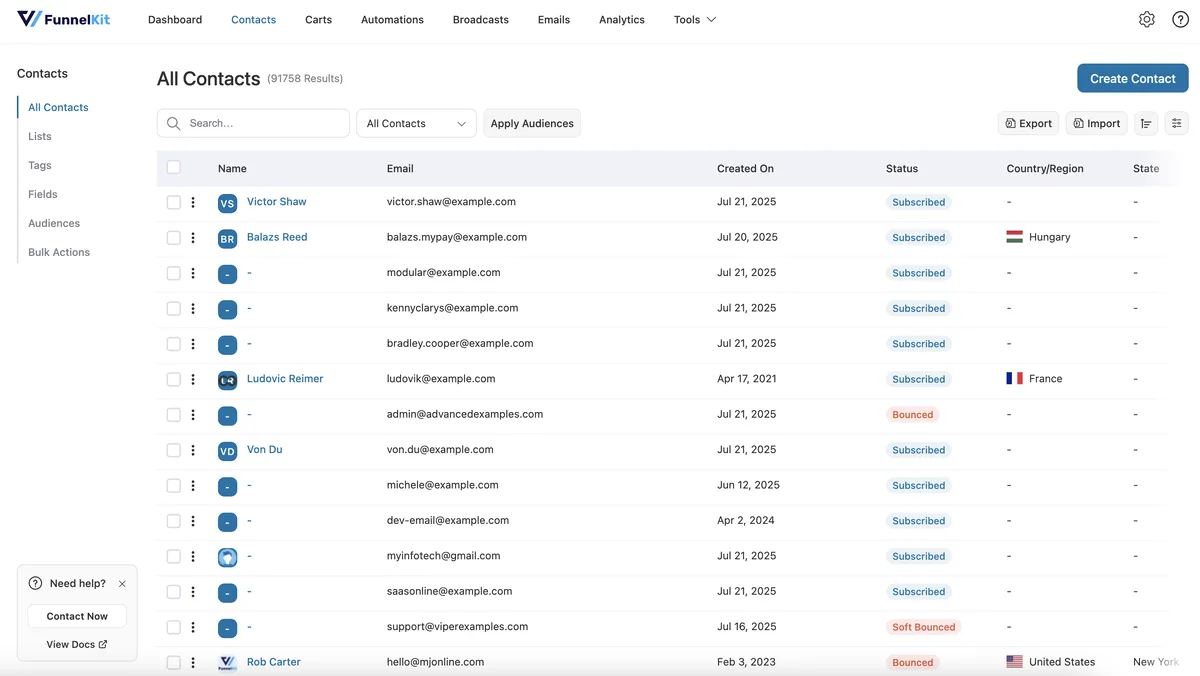
Task: Click the Bounced badge for admin@advancedexamples.com
Action: tap(912, 415)
